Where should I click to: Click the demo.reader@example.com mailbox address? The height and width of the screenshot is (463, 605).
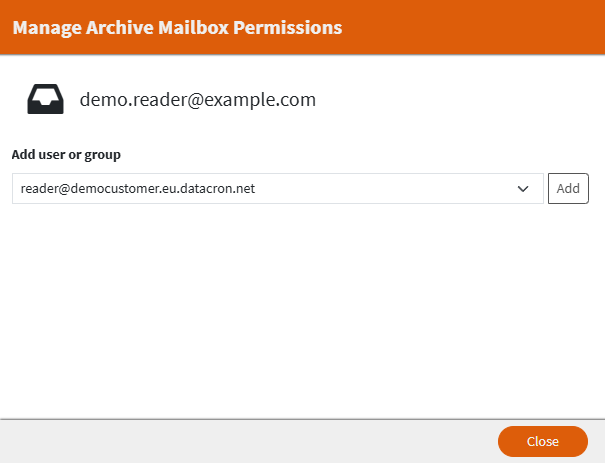click(197, 99)
